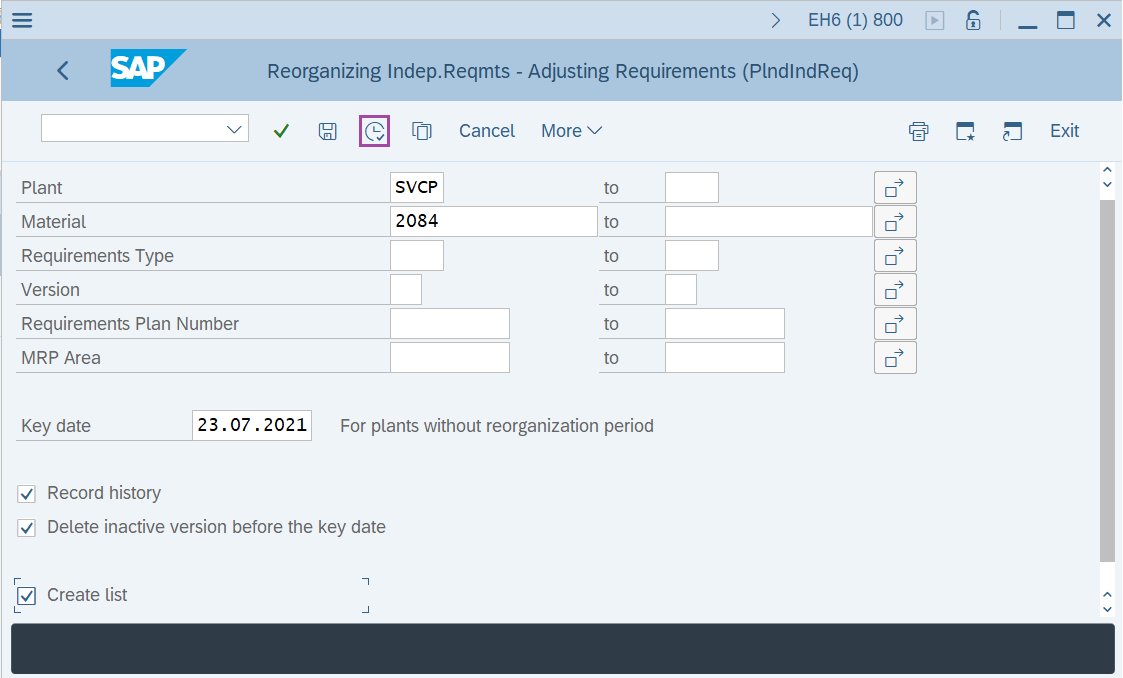Expand the command field dropdown
The image size is (1123, 678).
(x=235, y=129)
